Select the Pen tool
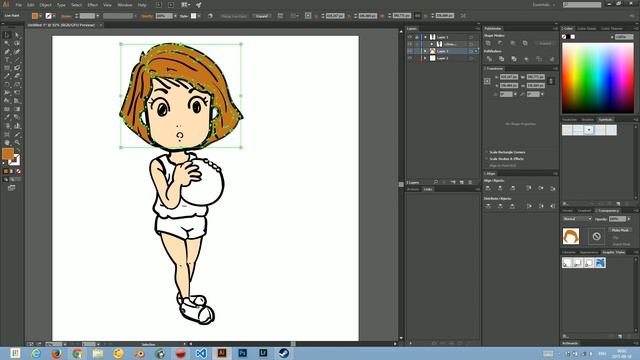The height and width of the screenshot is (360, 640). pyautogui.click(x=7, y=52)
